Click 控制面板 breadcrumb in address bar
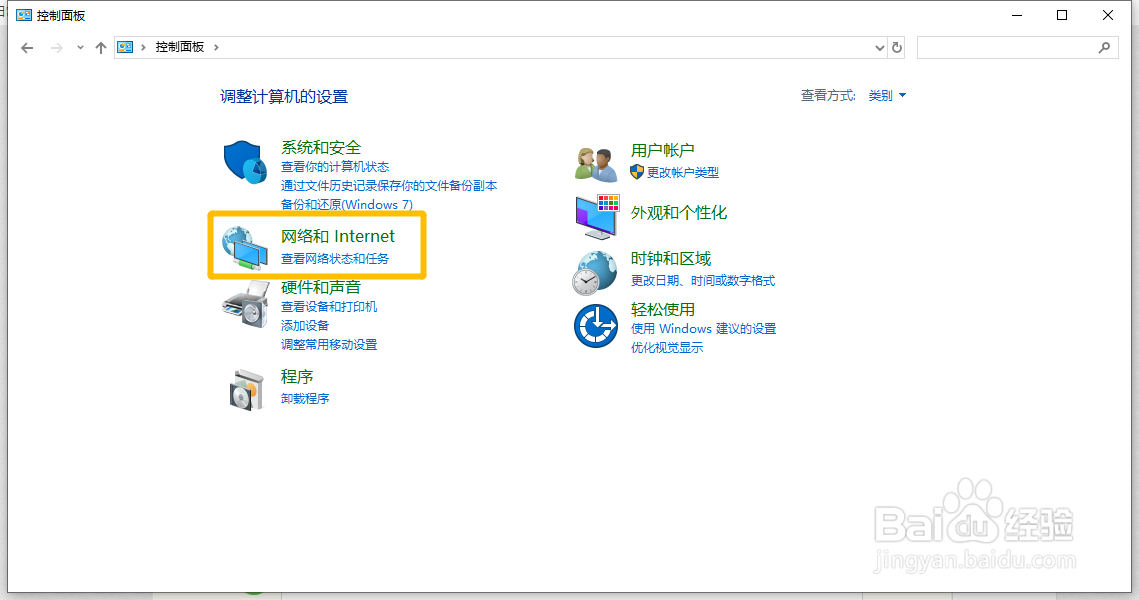 click(179, 47)
